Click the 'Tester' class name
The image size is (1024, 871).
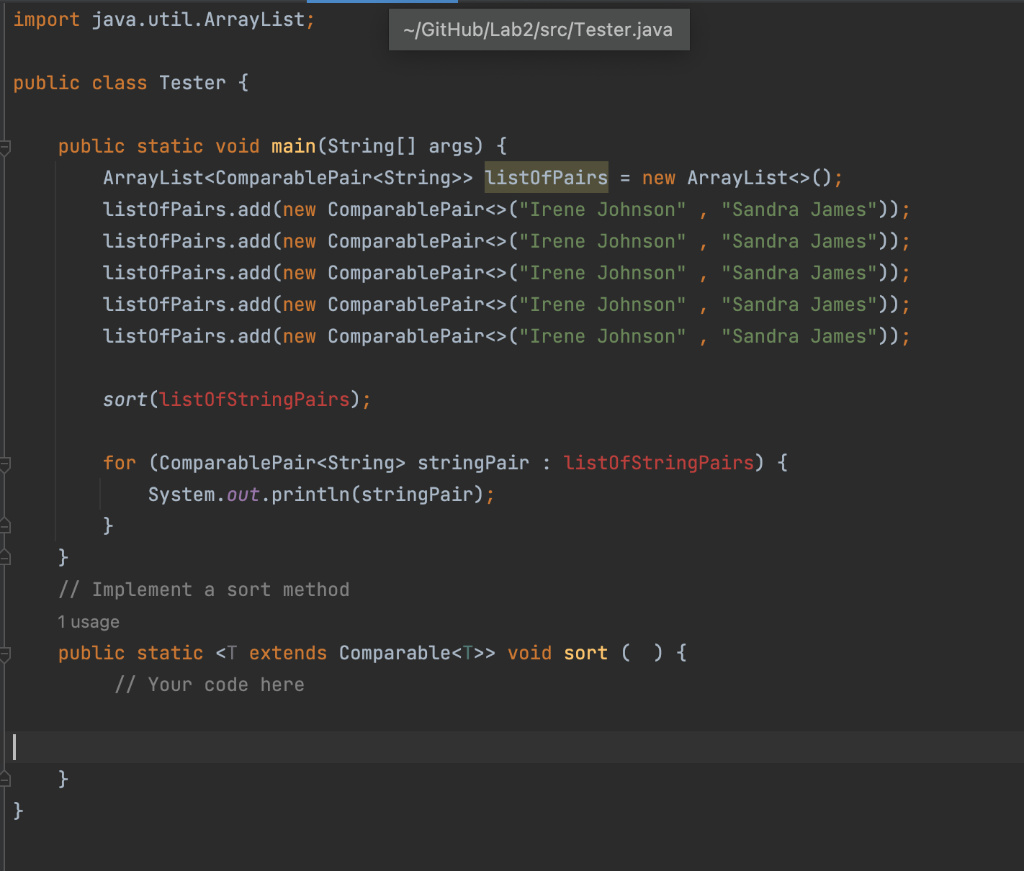coord(193,83)
